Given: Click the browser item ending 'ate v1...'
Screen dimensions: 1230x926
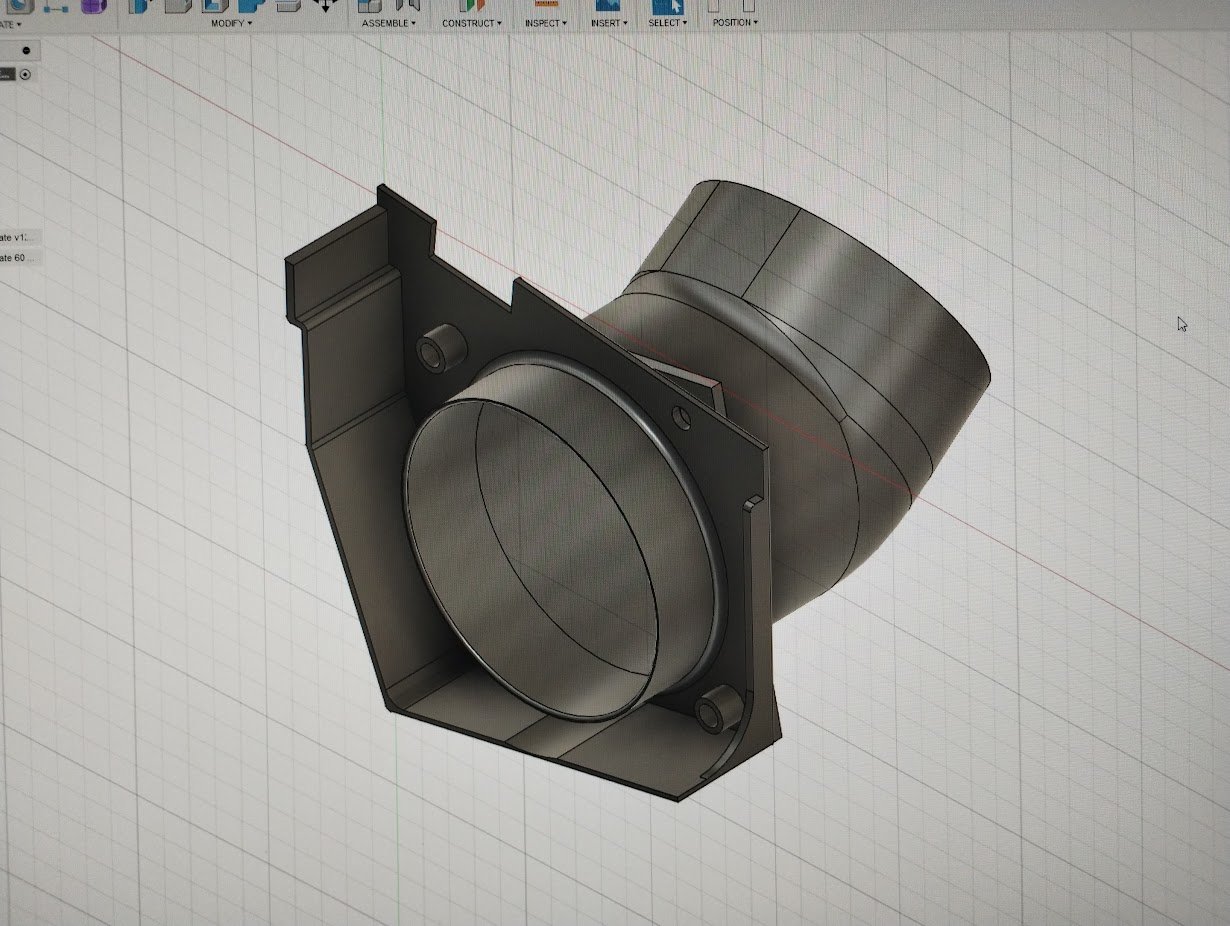Looking at the screenshot, I should (21, 237).
